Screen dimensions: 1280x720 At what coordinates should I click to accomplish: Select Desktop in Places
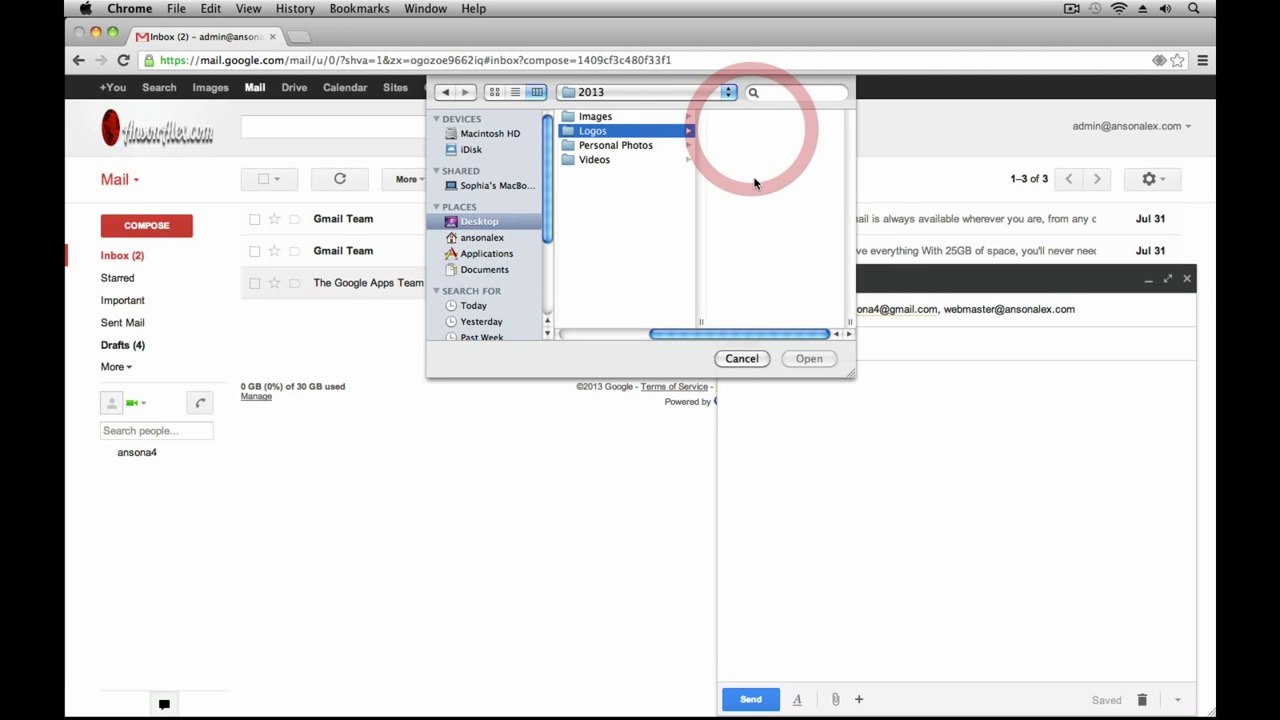pyautogui.click(x=484, y=221)
